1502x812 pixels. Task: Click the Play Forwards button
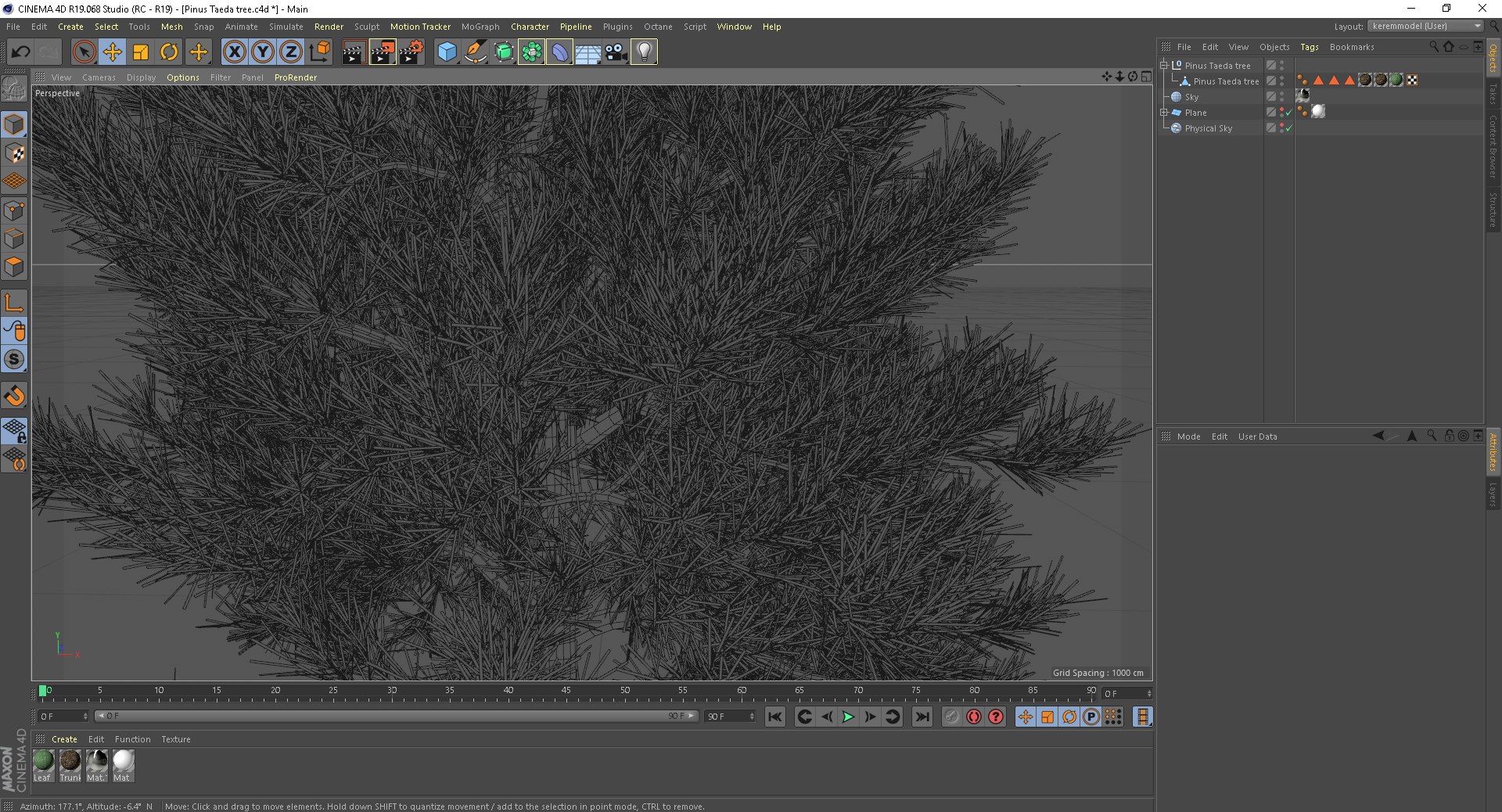[x=848, y=717]
